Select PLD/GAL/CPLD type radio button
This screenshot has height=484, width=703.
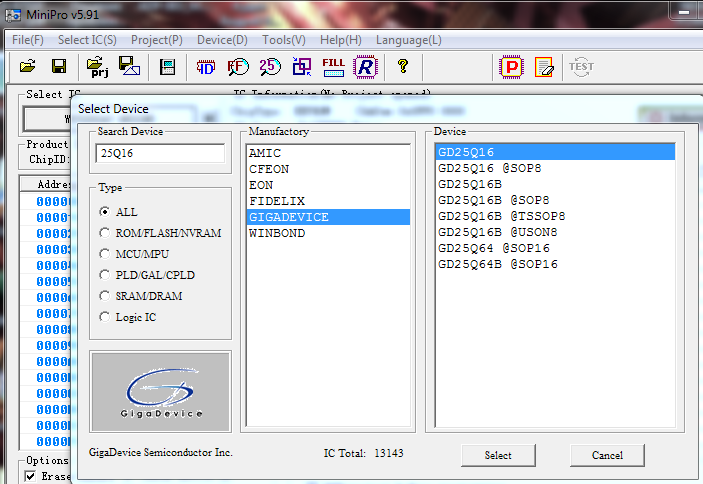pos(104,275)
